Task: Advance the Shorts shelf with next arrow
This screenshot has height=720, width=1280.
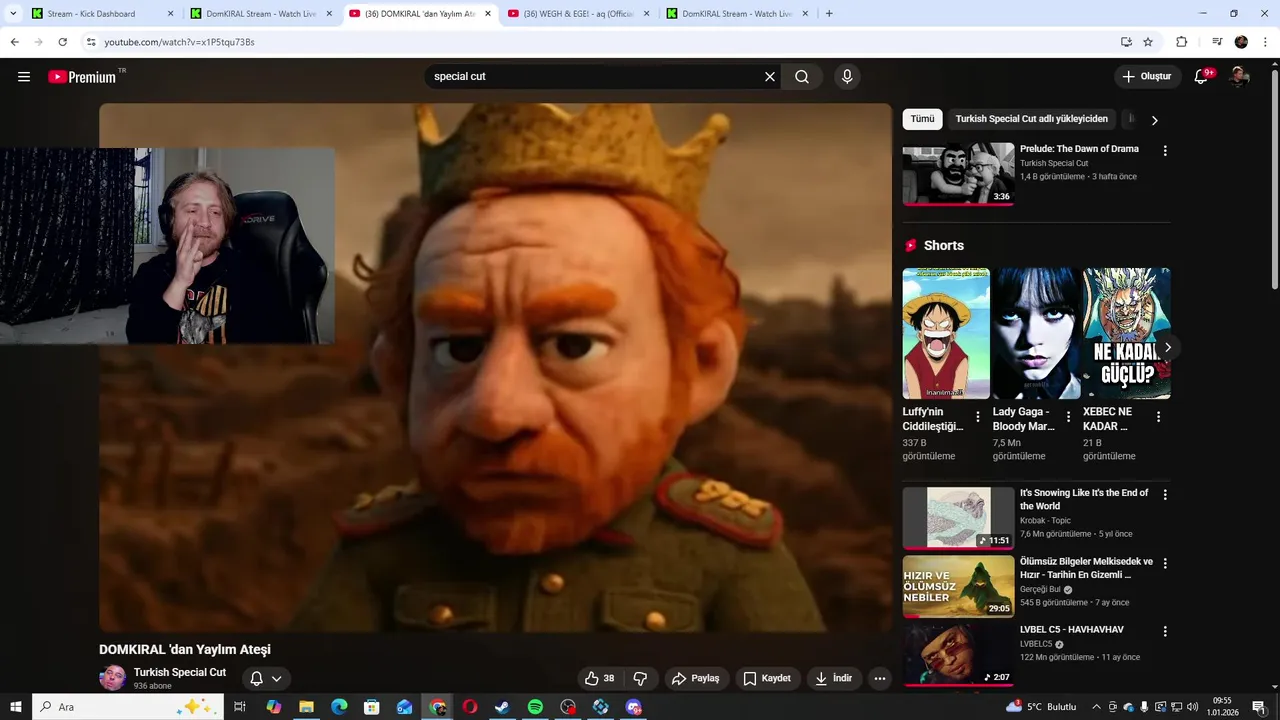Action: (x=1167, y=347)
